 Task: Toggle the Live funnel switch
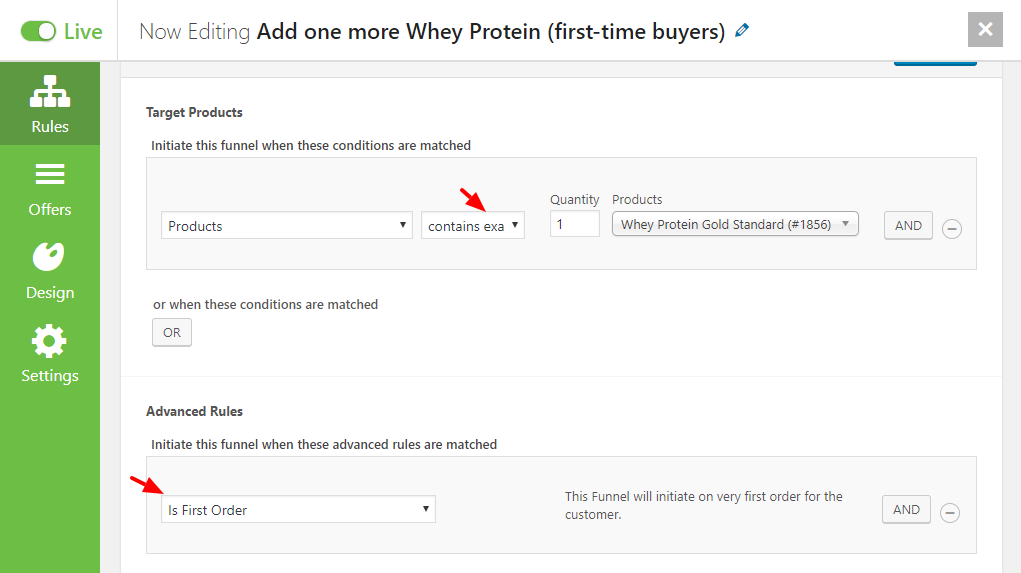38,31
